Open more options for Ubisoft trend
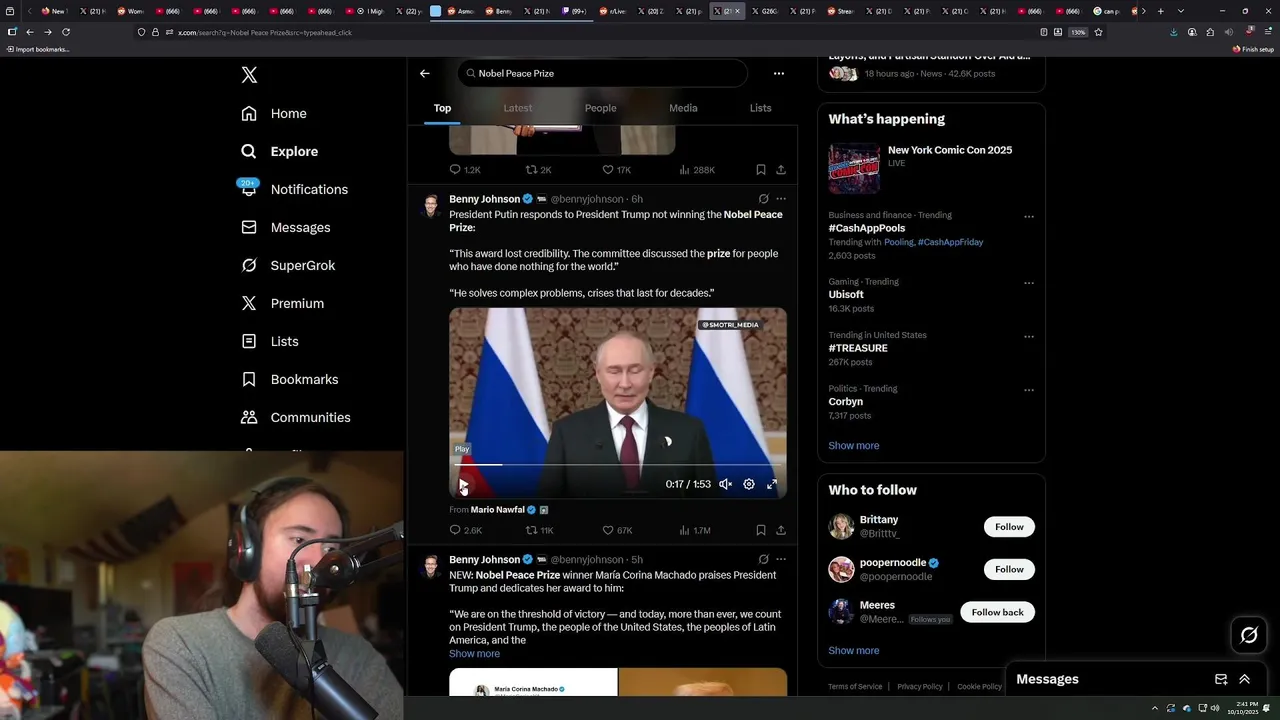 [x=1028, y=283]
